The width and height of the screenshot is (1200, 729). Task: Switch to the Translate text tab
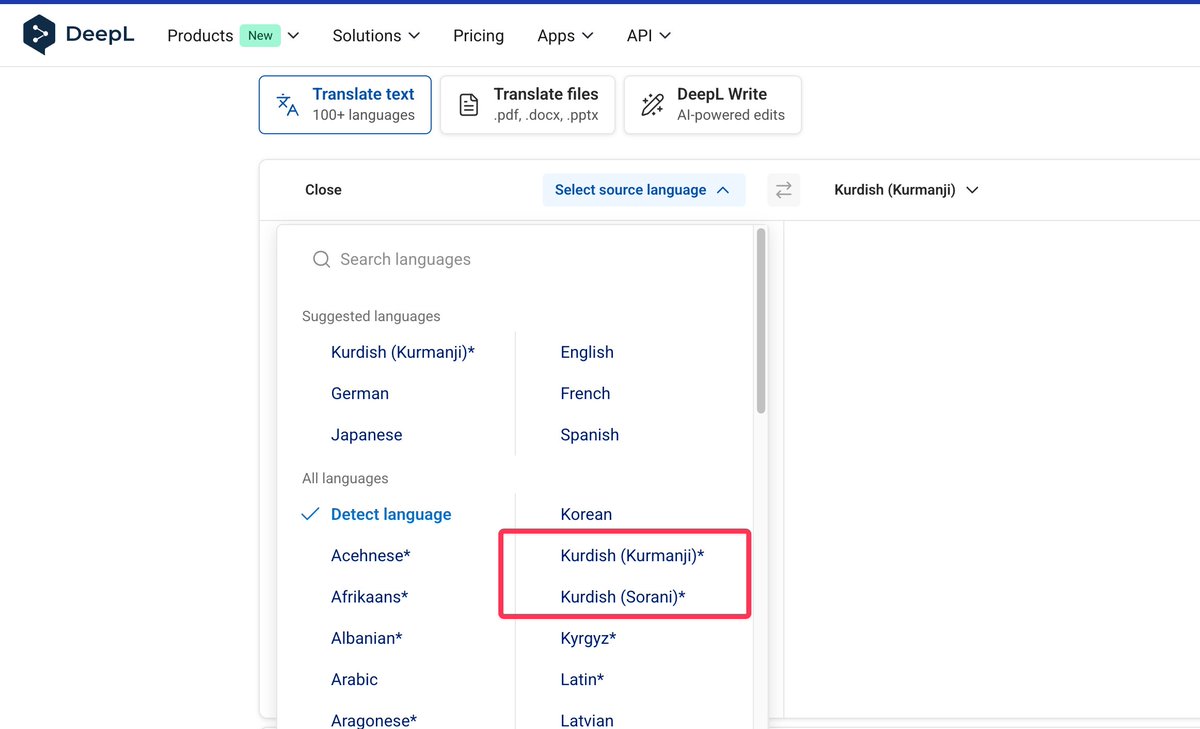(345, 105)
